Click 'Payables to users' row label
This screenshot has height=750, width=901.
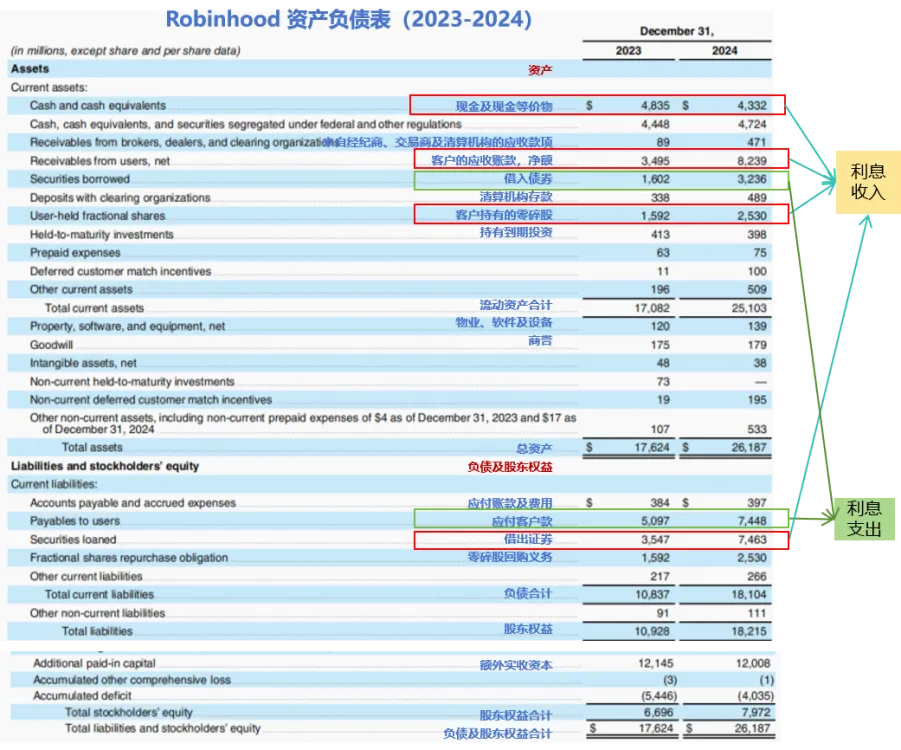pos(75,521)
